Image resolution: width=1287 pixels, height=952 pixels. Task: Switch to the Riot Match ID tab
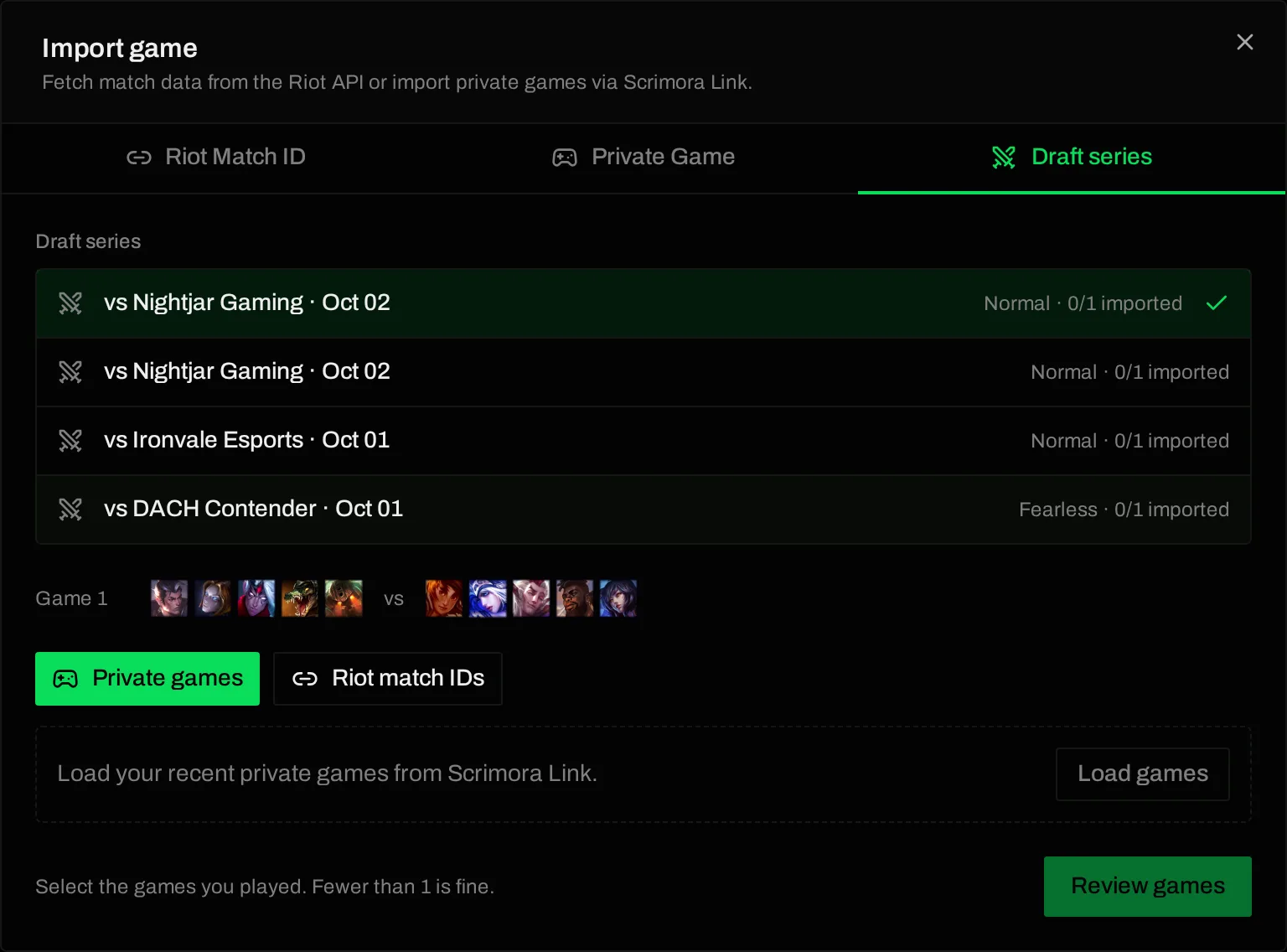[216, 158]
